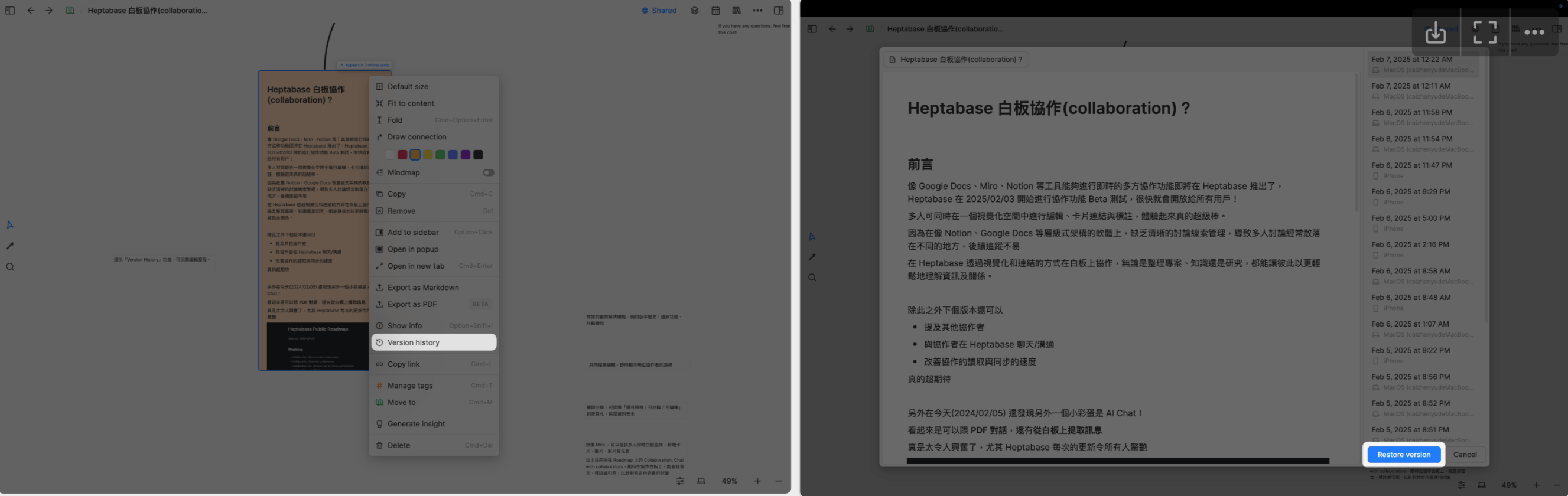Zoom out with the minus icon in left window
The width and height of the screenshot is (1568, 496).
[779, 481]
